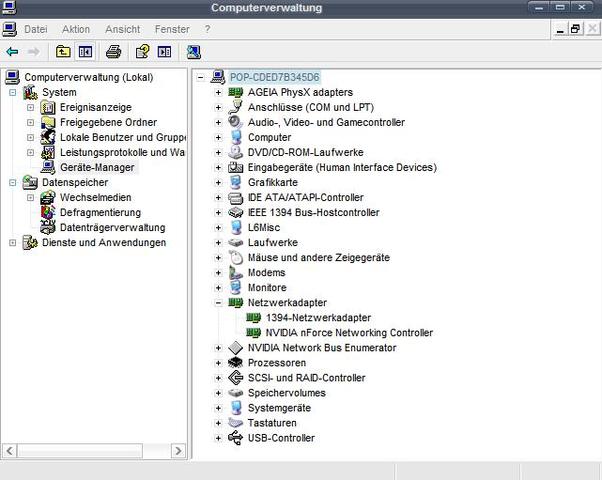The image size is (602, 480).
Task: Open the Properties help toolbar icon
Action: [142, 51]
